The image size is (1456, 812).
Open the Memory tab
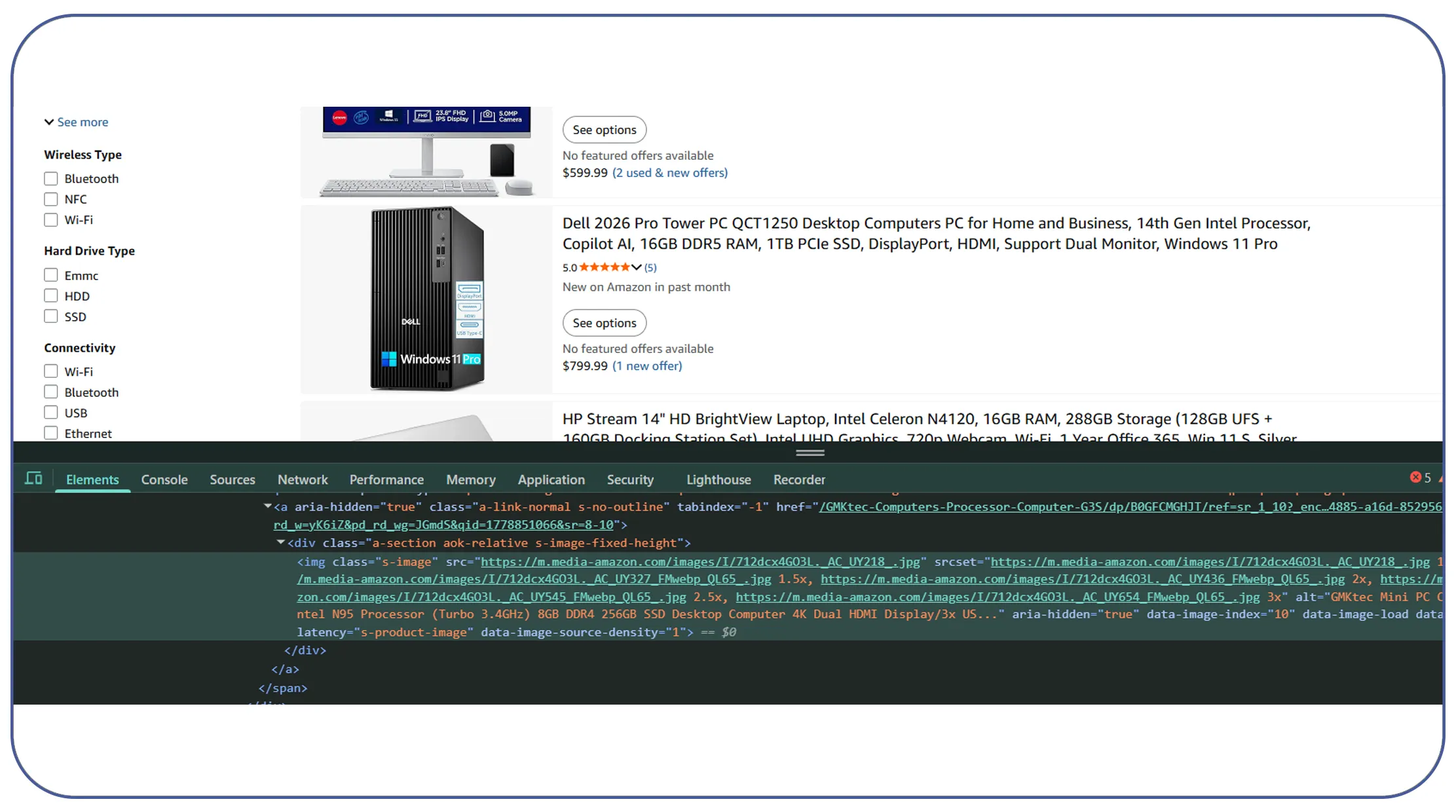[x=471, y=479]
